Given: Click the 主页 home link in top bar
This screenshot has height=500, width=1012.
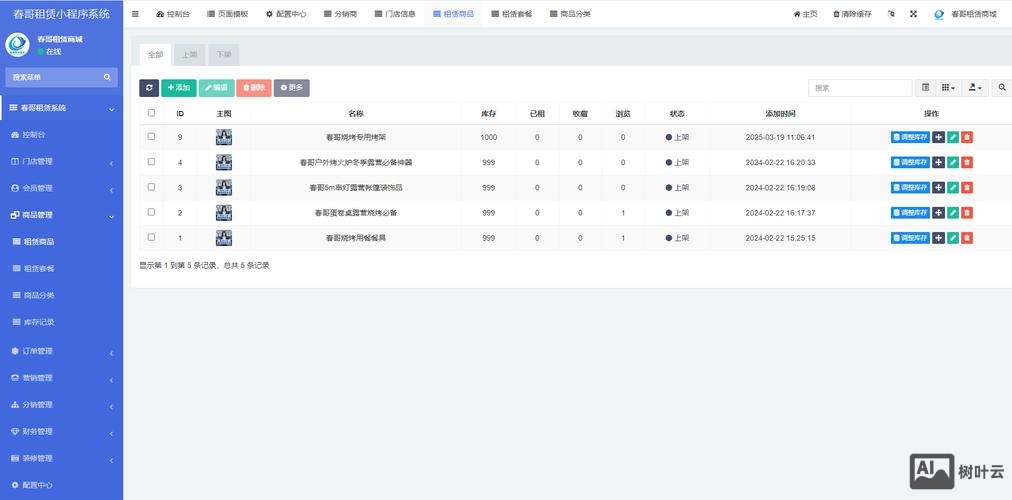Looking at the screenshot, I should pyautogui.click(x=805, y=14).
